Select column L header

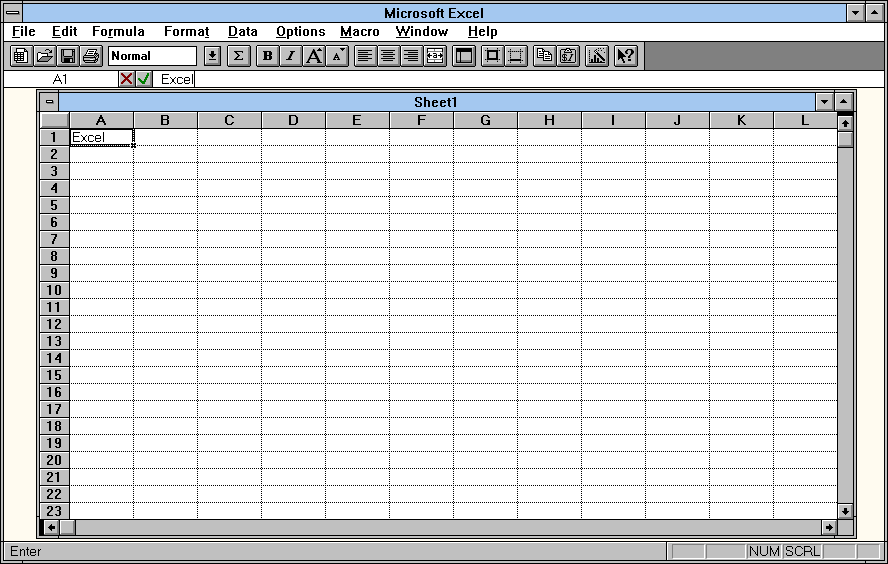coord(805,120)
